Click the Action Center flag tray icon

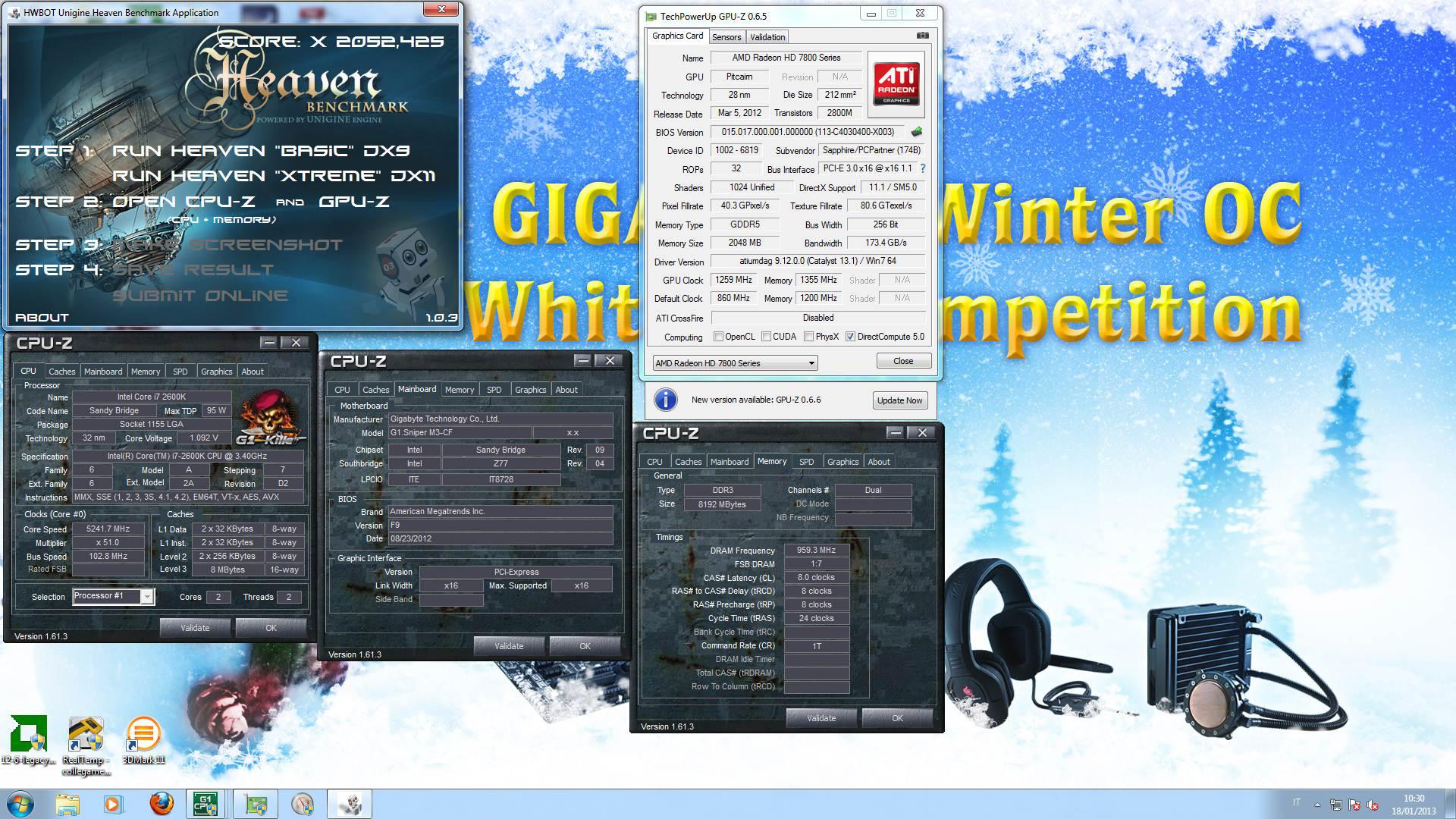pyautogui.click(x=1354, y=805)
